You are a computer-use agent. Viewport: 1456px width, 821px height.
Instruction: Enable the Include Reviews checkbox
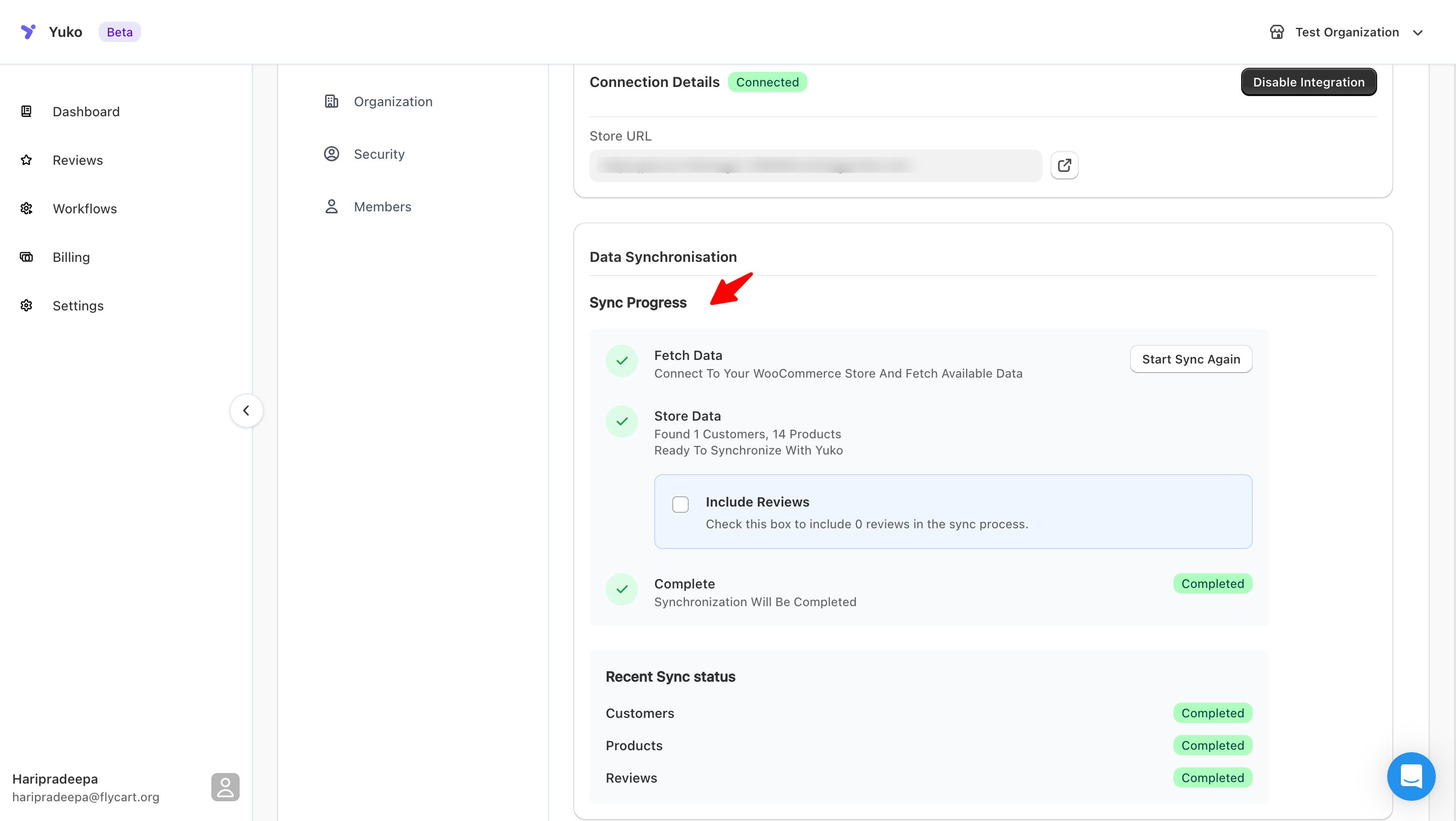pos(680,504)
